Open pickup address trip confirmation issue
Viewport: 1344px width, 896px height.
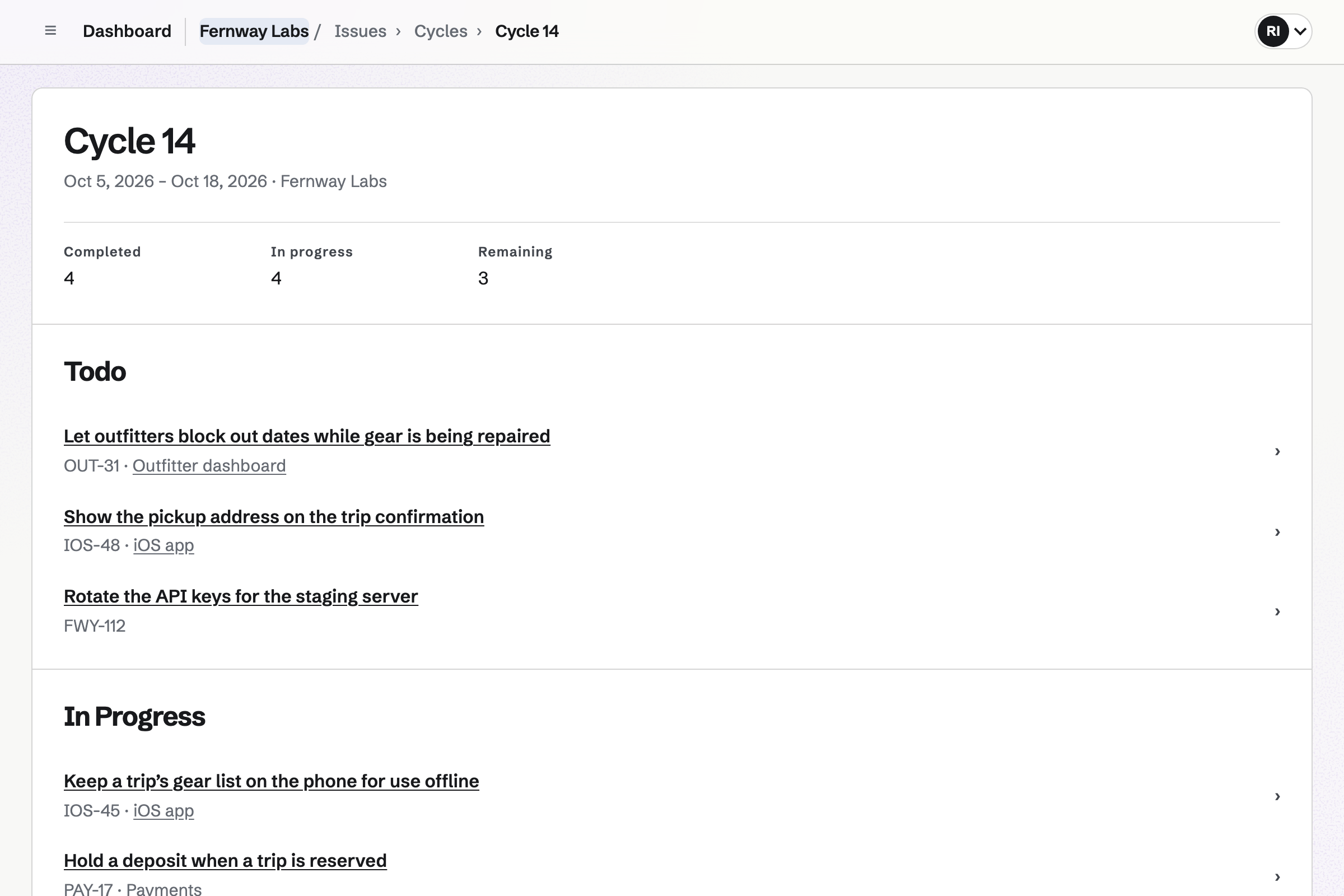point(274,516)
